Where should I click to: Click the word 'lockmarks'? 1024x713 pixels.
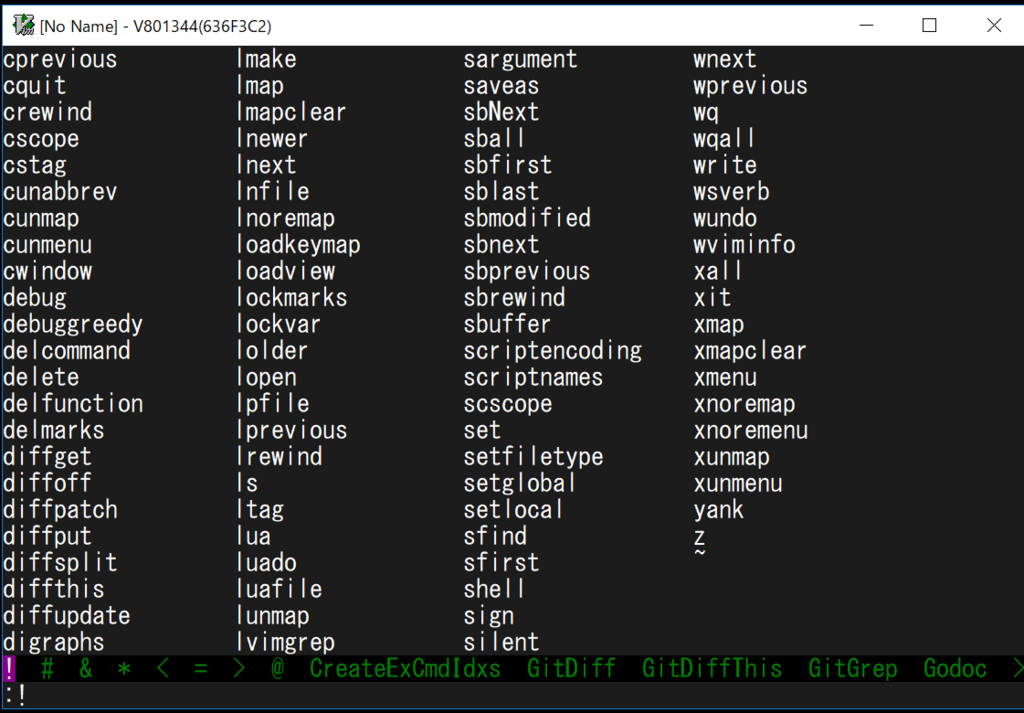[292, 298]
